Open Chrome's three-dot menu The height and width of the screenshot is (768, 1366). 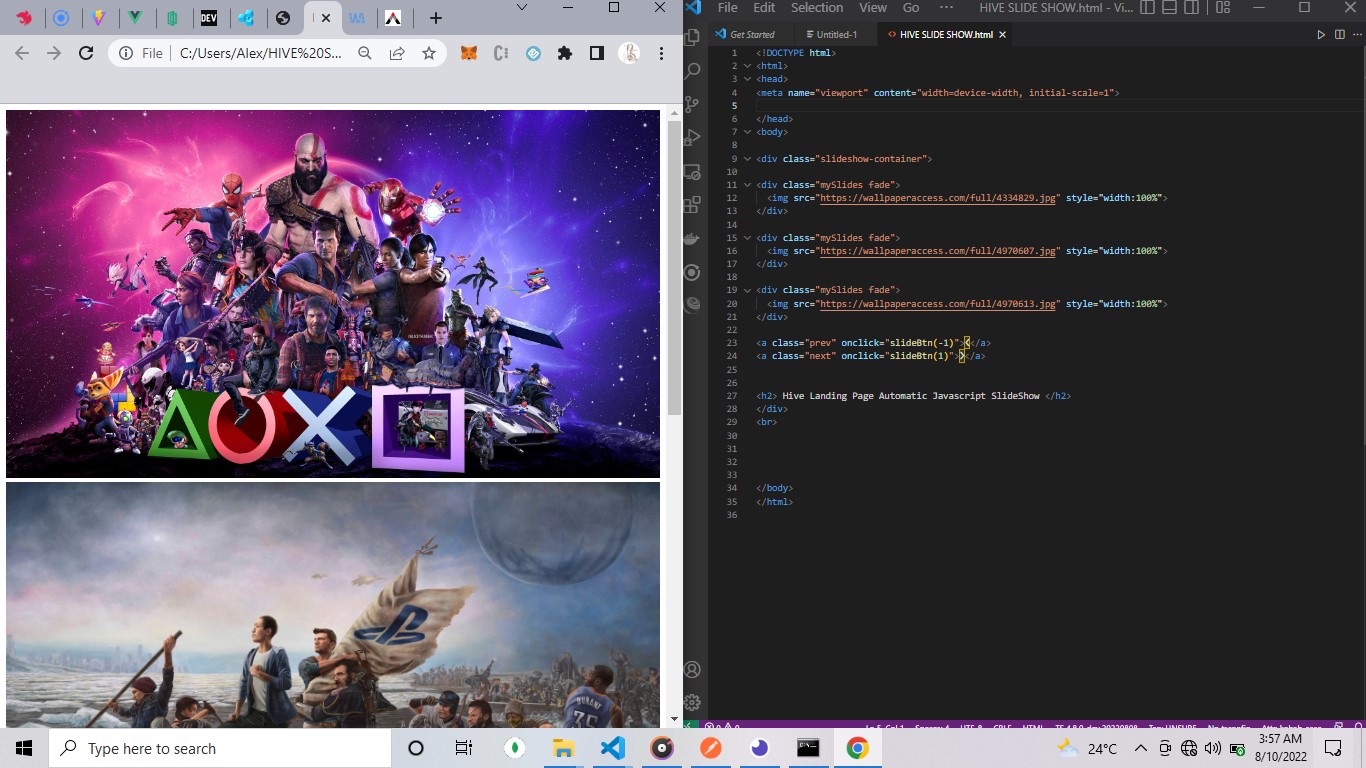point(661,53)
